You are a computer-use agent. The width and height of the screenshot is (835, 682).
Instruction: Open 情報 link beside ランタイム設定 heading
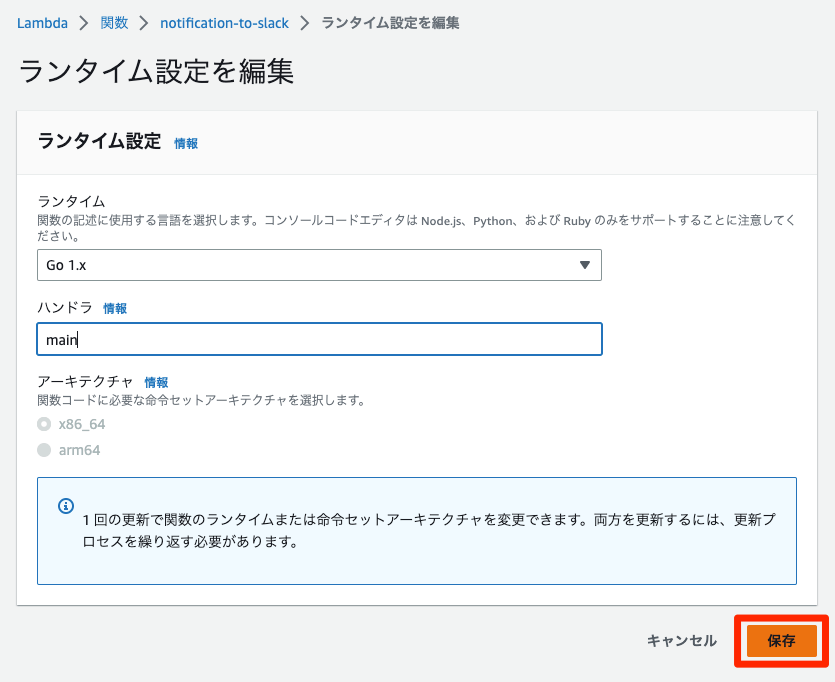186,143
